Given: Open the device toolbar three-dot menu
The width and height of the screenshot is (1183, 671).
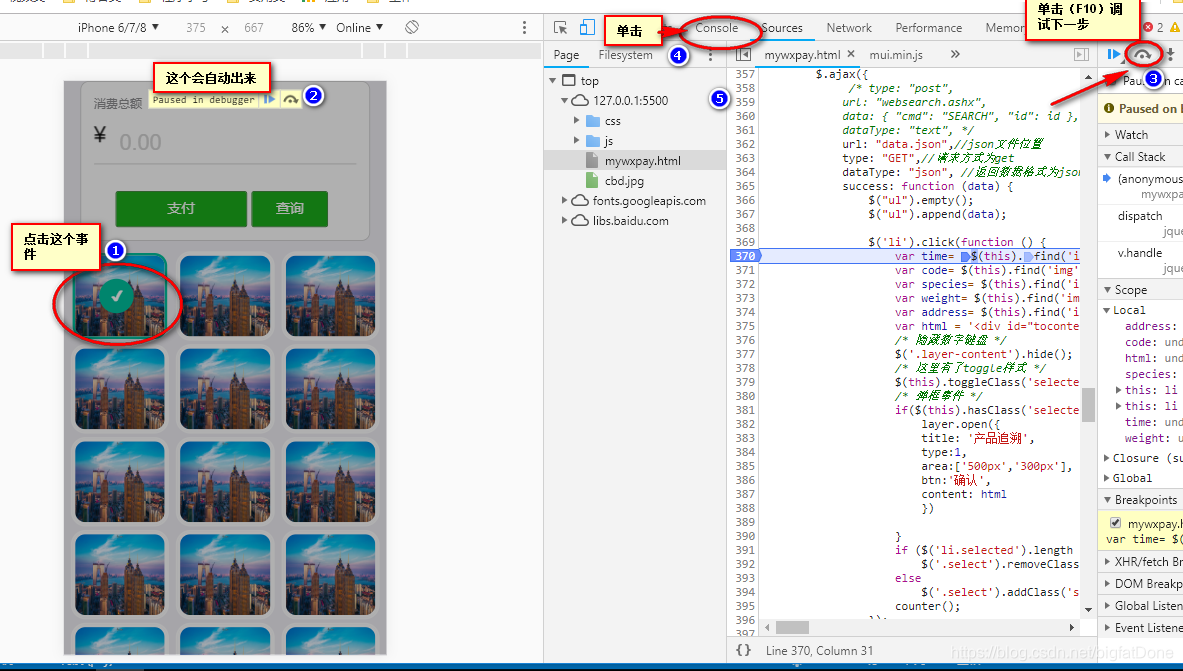Looking at the screenshot, I should pyautogui.click(x=524, y=27).
